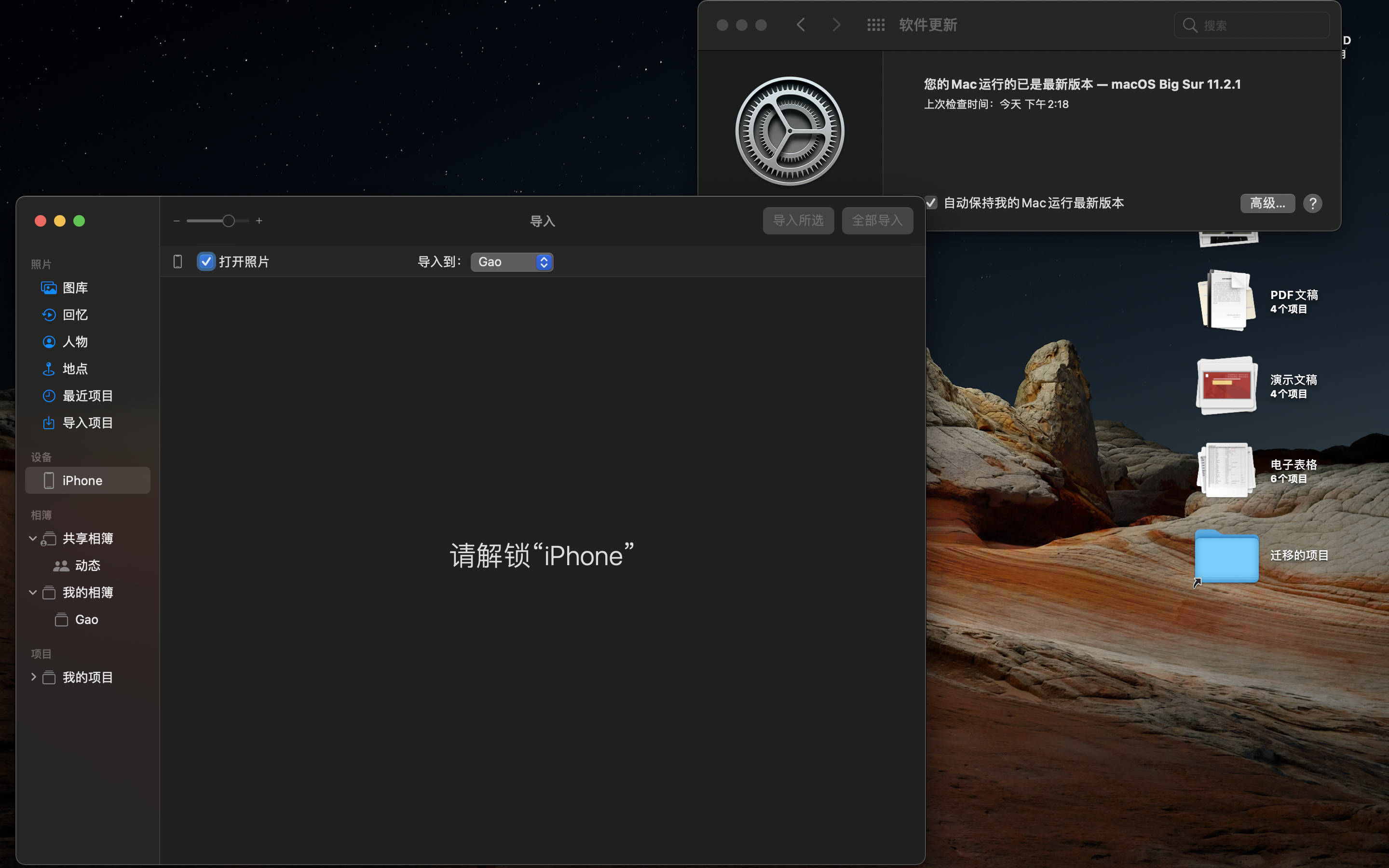Click the show-all grid icon in preferences
Screen dimensions: 1389x868
point(875,25)
